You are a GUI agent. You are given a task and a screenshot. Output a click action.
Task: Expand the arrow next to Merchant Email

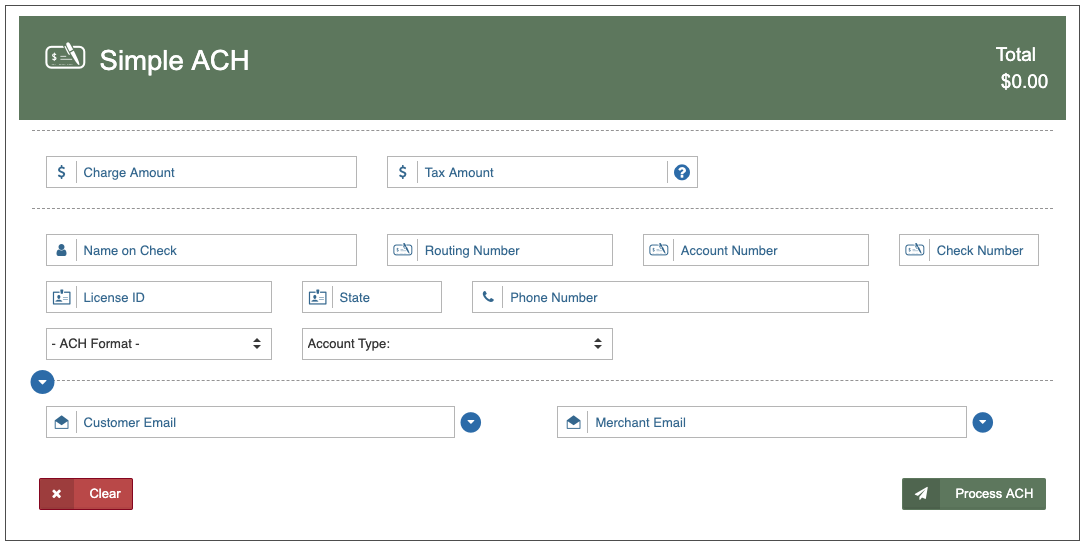(x=983, y=422)
